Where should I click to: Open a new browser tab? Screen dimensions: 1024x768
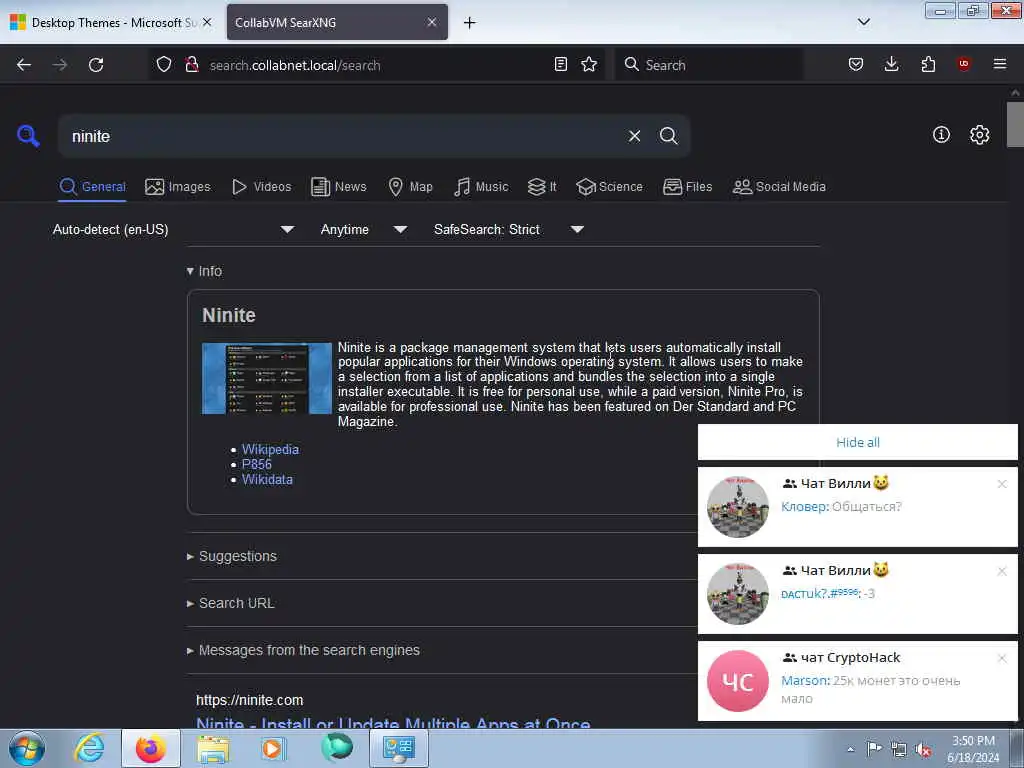point(470,23)
